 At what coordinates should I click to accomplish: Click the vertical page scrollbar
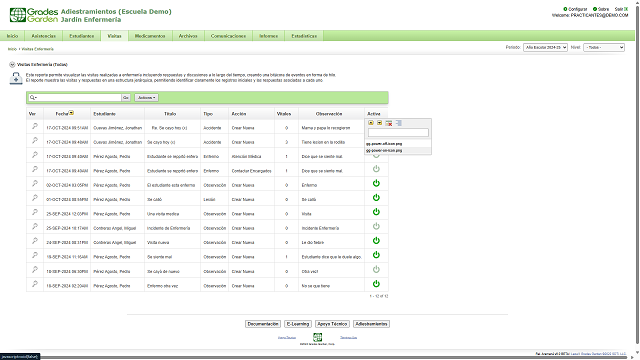point(637,176)
